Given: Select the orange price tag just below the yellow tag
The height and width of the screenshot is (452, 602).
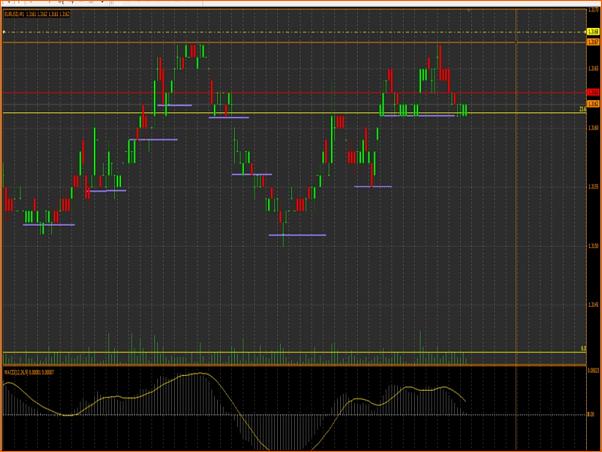Looking at the screenshot, I should 593,41.
